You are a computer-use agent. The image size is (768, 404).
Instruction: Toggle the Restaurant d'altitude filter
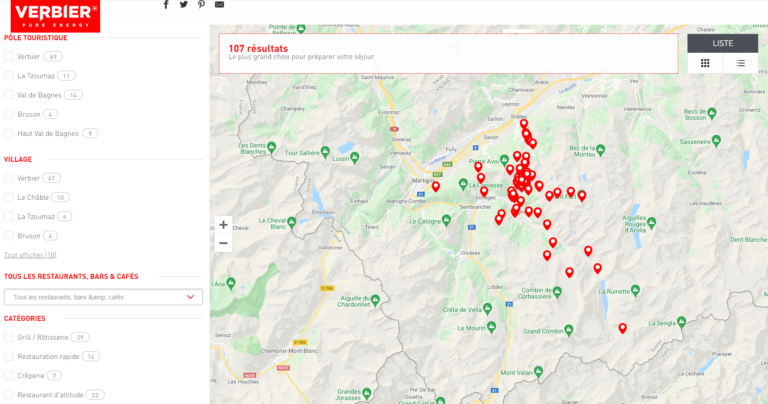point(9,395)
